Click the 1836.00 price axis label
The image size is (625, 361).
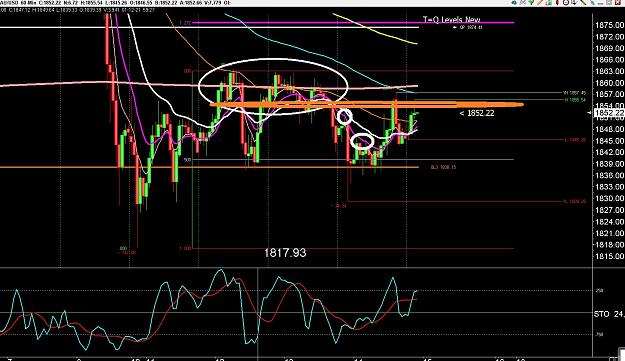coord(609,175)
